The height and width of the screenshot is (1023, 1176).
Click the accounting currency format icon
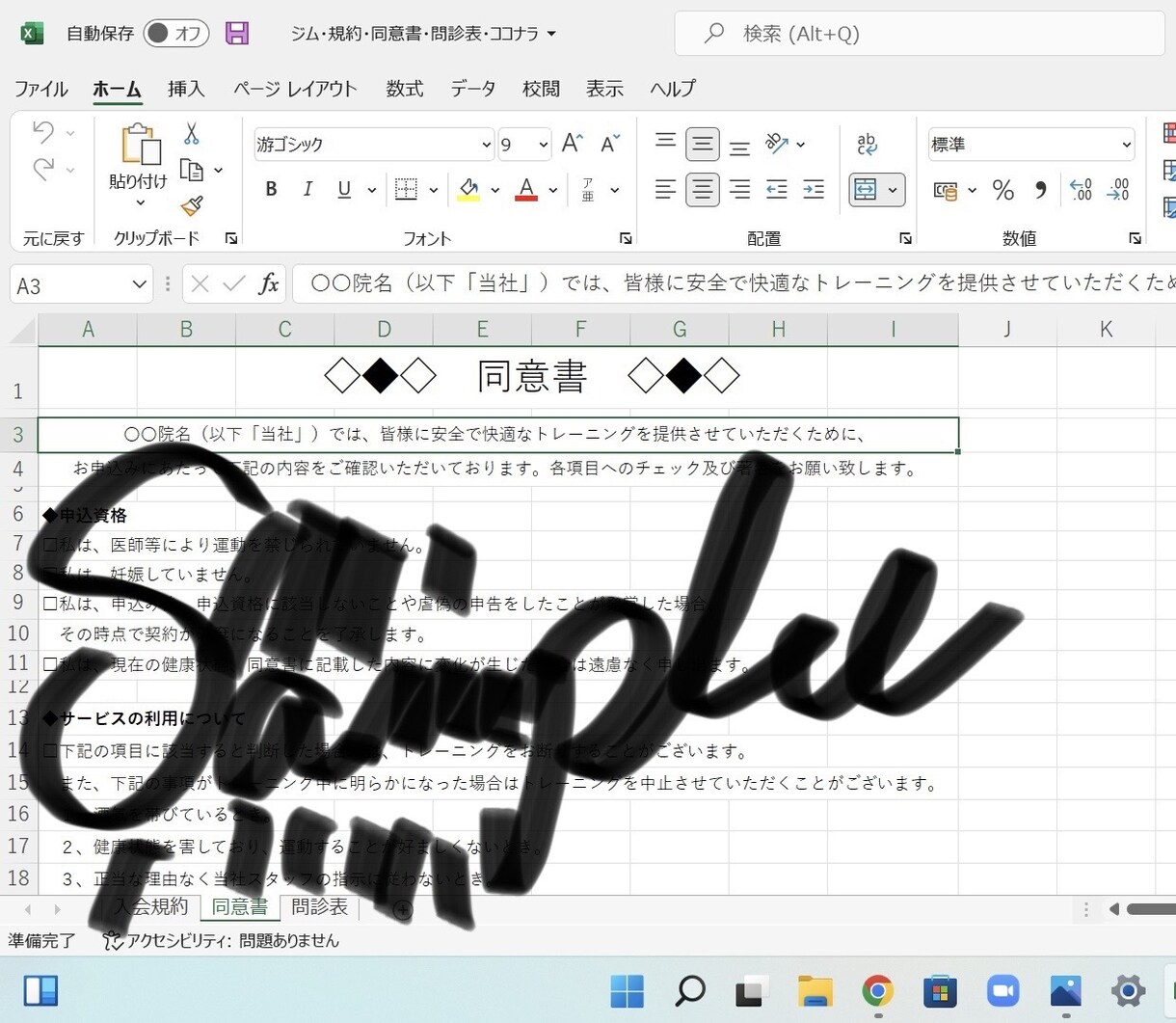947,190
